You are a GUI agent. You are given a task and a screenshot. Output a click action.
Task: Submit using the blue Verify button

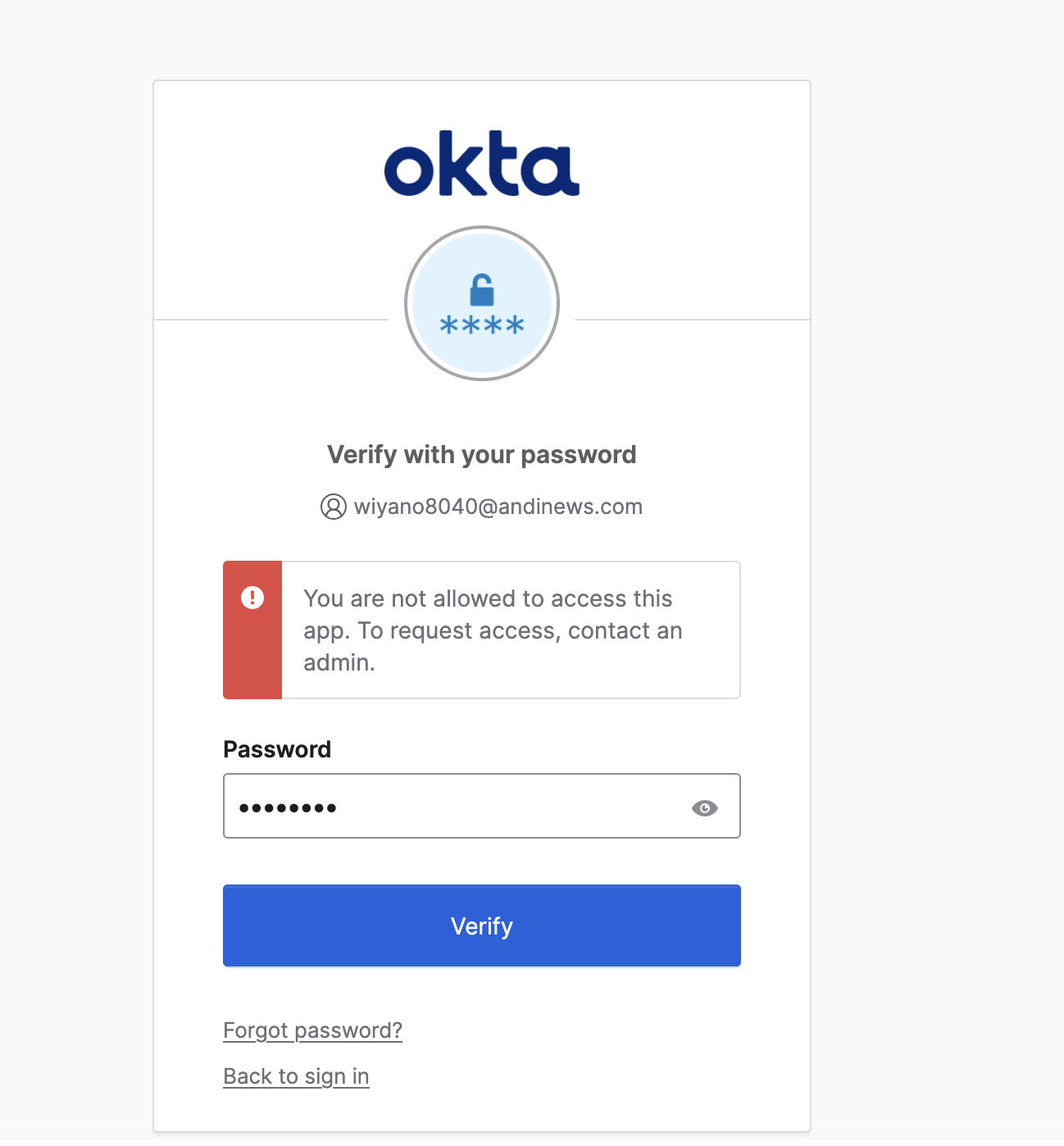tap(482, 925)
